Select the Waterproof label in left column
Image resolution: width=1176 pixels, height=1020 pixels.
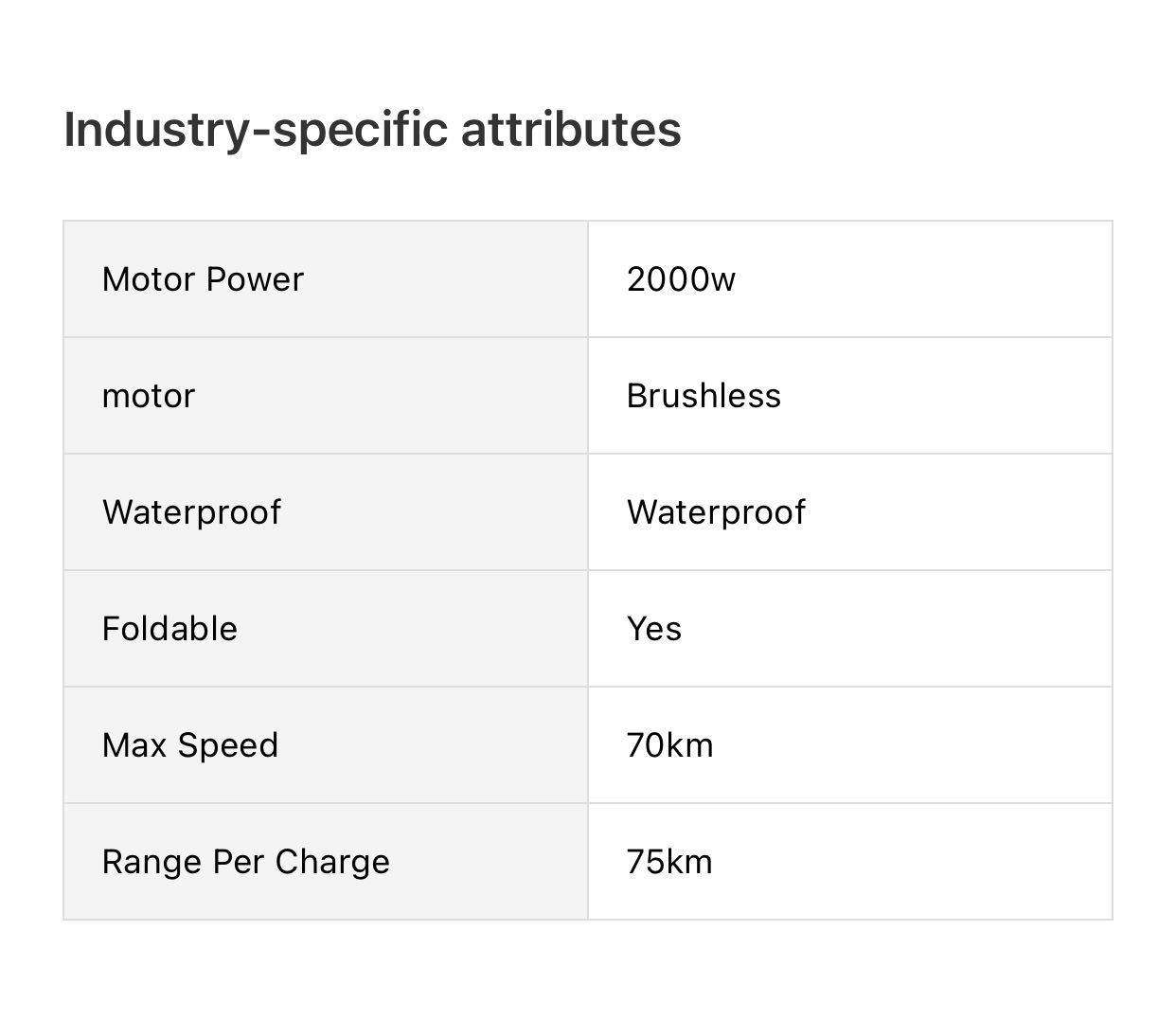coord(191,512)
